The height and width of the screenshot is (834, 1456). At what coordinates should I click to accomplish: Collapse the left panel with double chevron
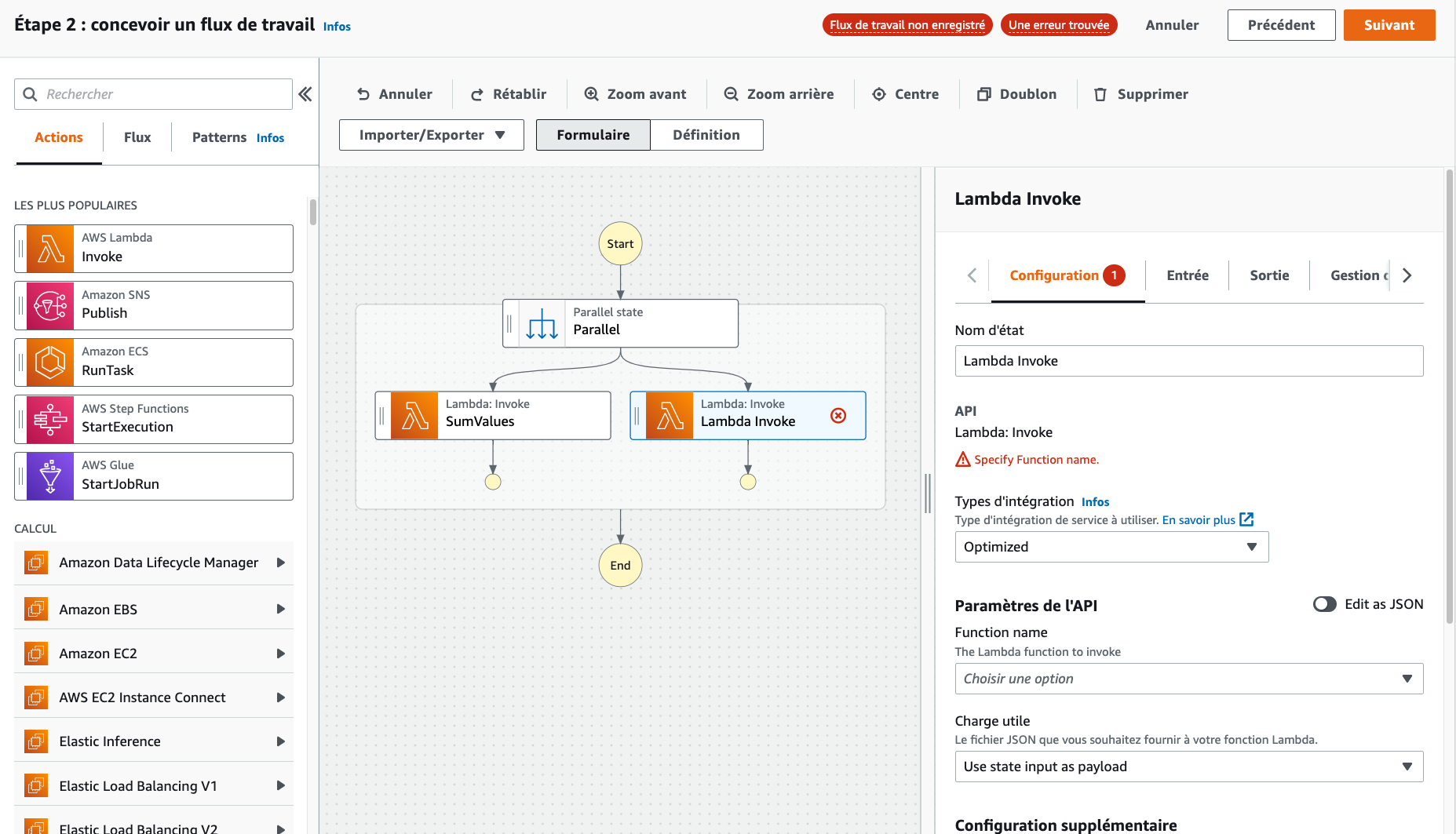[x=305, y=94]
